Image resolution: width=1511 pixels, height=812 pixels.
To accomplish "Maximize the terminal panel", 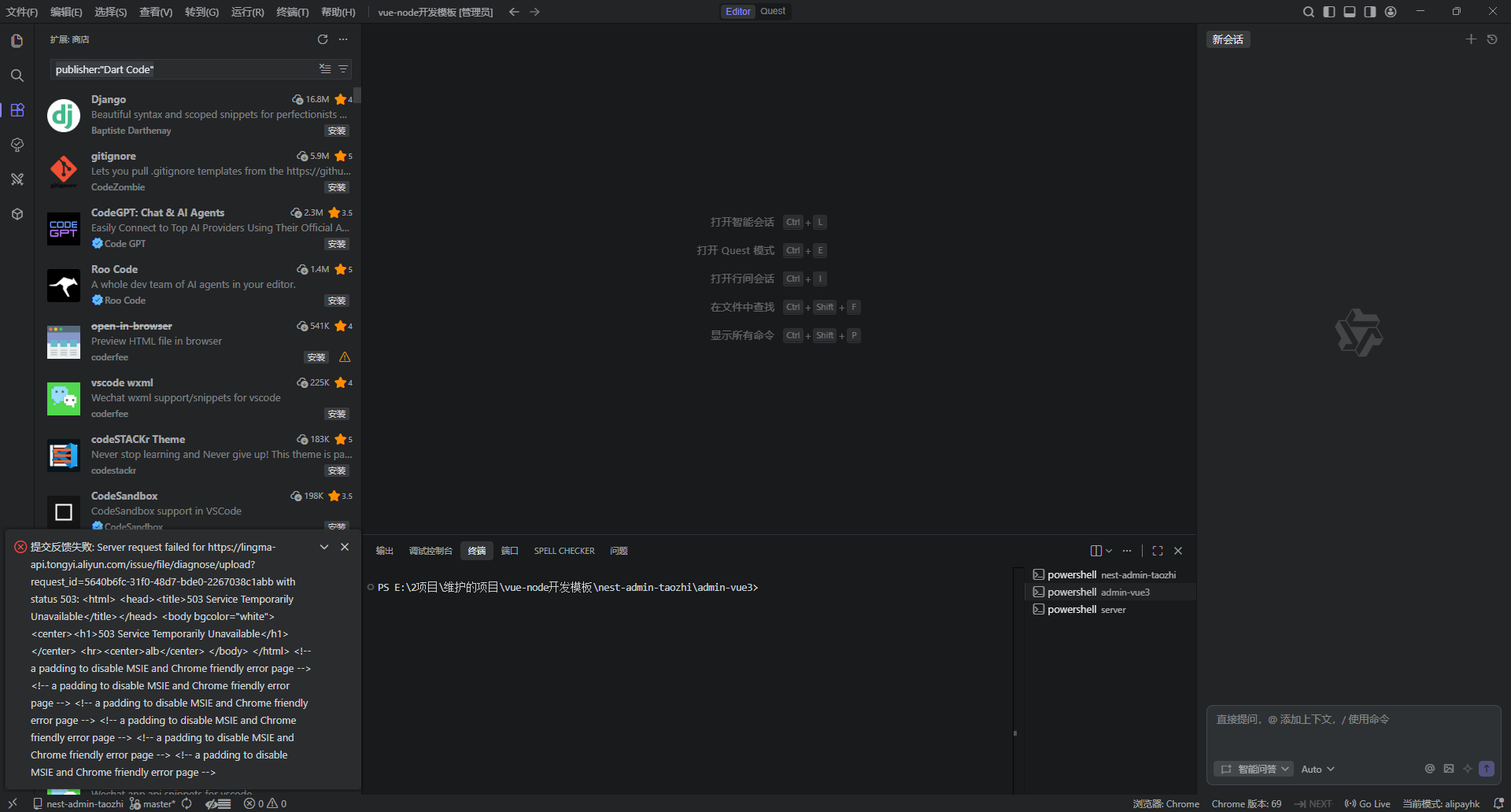I will pos(1158,551).
